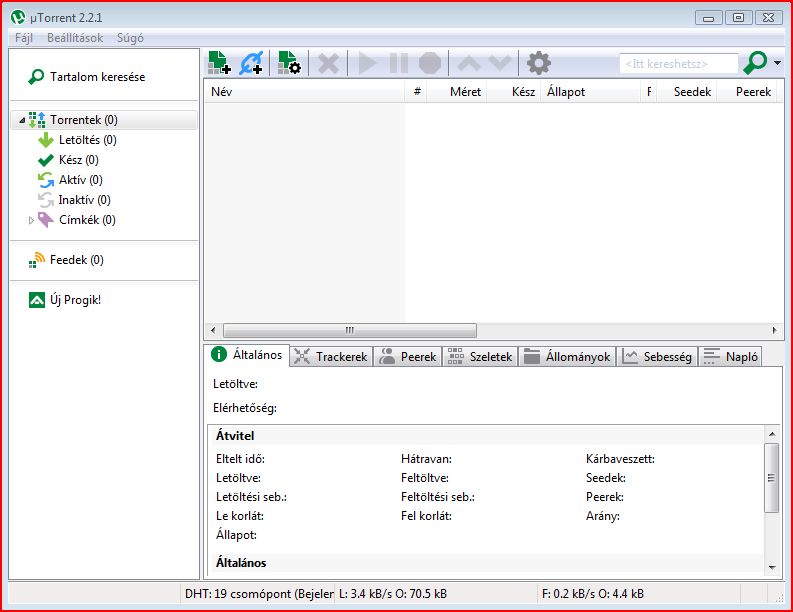
Task: Click the Pause torrent icon
Action: pos(399,64)
